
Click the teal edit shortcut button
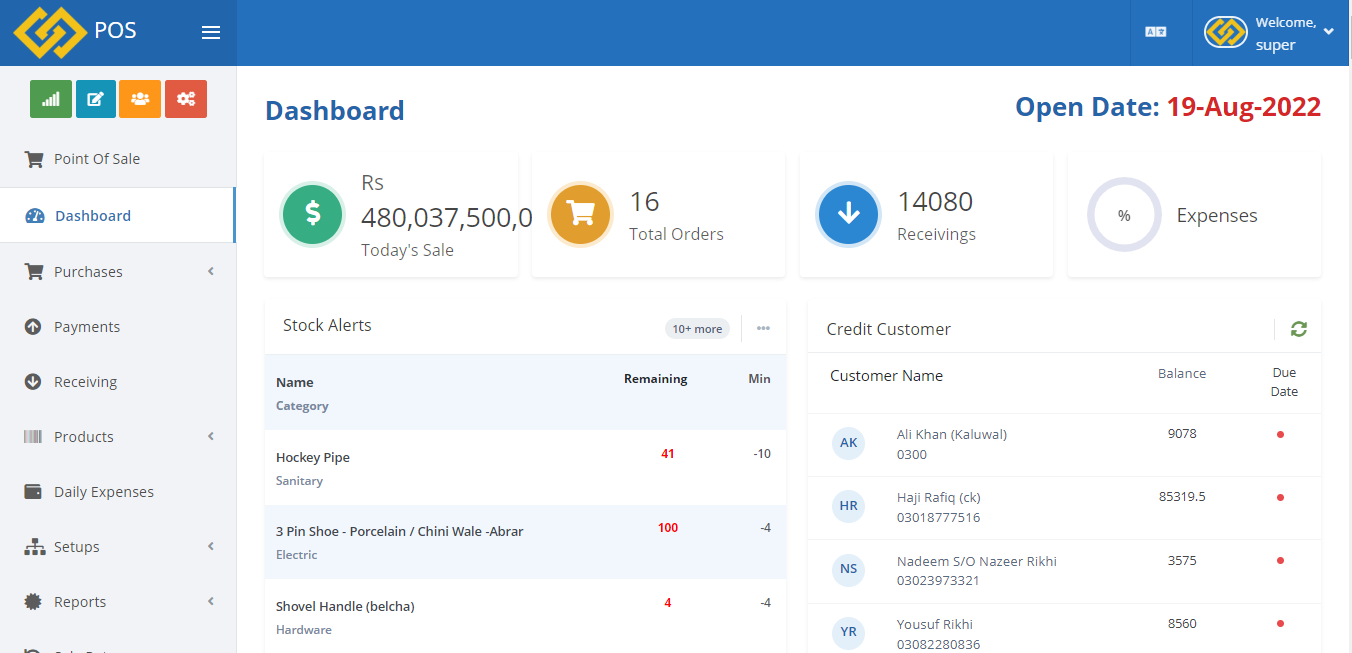[95, 99]
